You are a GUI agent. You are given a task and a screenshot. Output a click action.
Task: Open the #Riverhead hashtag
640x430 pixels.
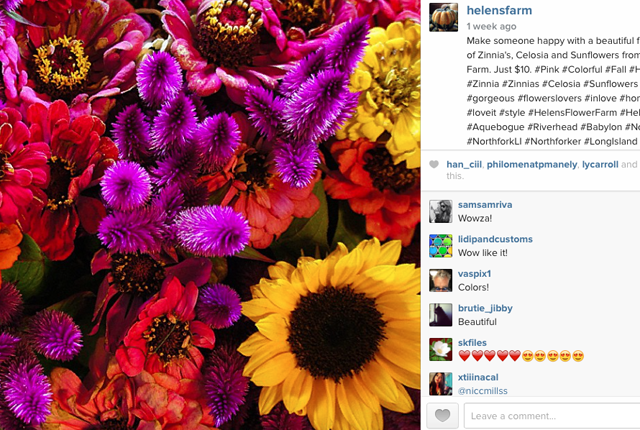coord(552,127)
